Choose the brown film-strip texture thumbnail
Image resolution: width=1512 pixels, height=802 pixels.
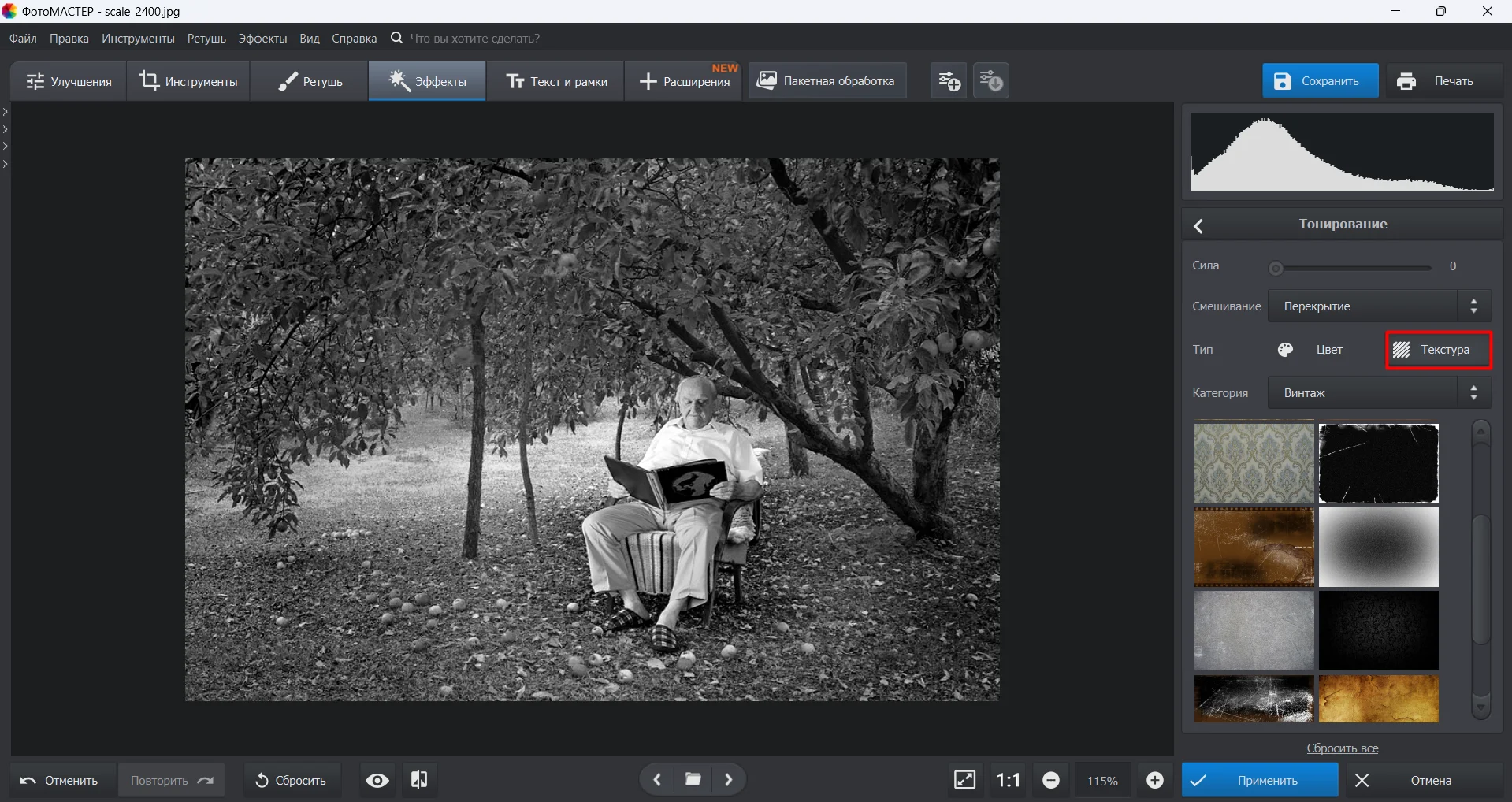pos(1254,547)
